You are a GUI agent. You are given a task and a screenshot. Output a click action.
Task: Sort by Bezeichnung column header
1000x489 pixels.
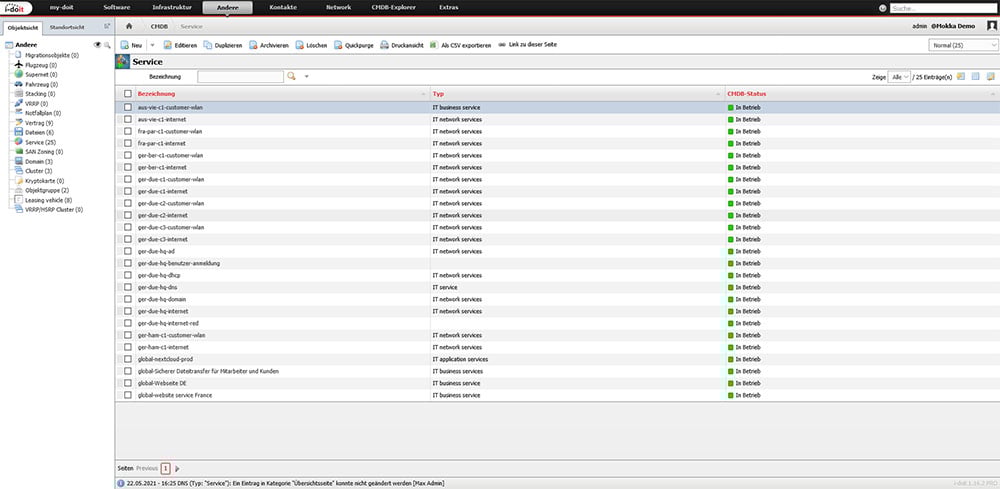click(x=156, y=94)
